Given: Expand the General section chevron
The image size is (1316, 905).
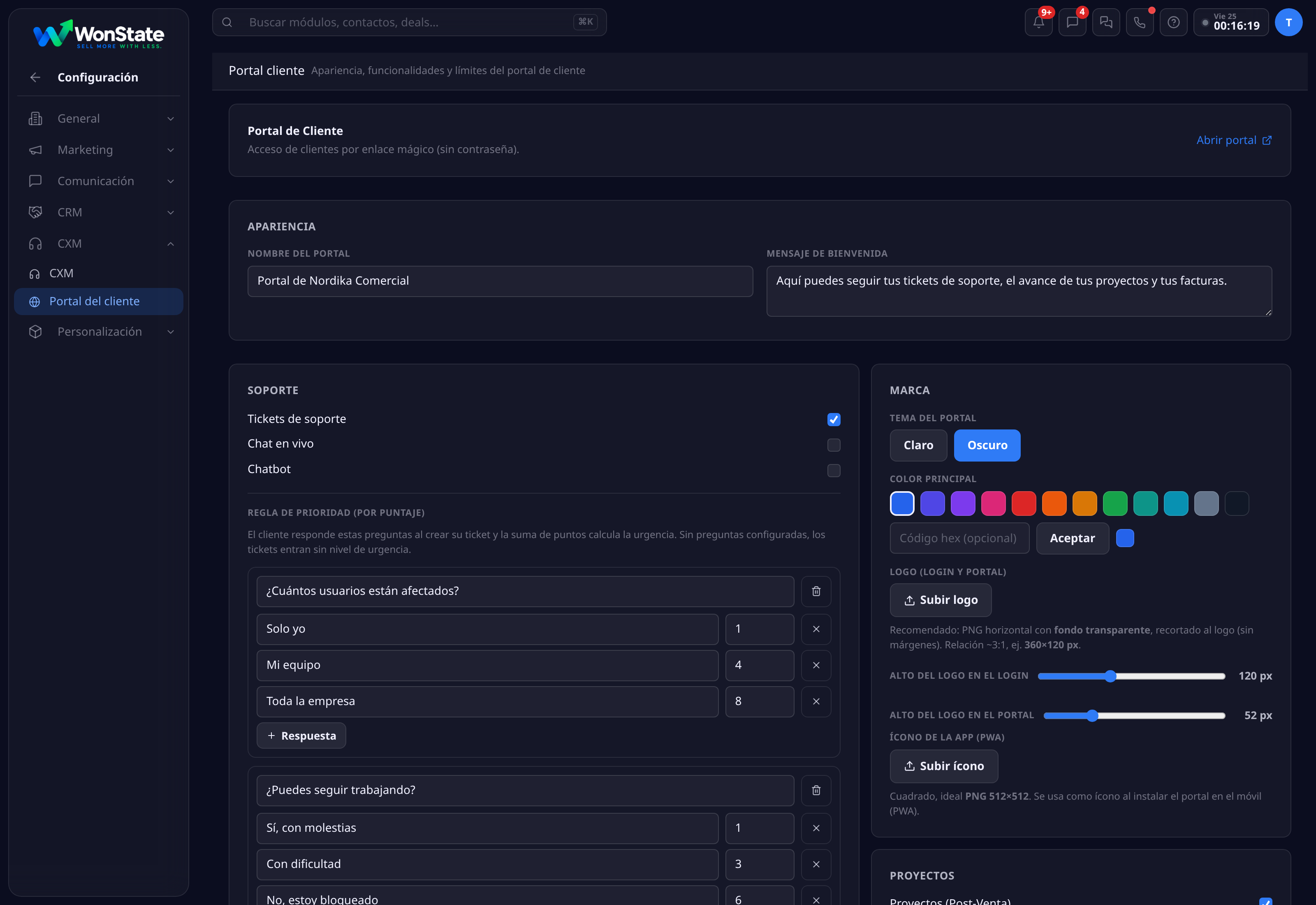Looking at the screenshot, I should 171,118.
